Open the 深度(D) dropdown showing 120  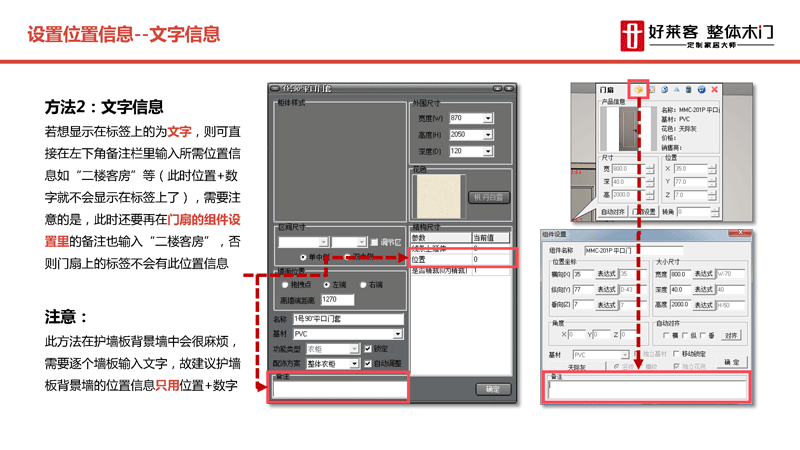pyautogui.click(x=488, y=151)
